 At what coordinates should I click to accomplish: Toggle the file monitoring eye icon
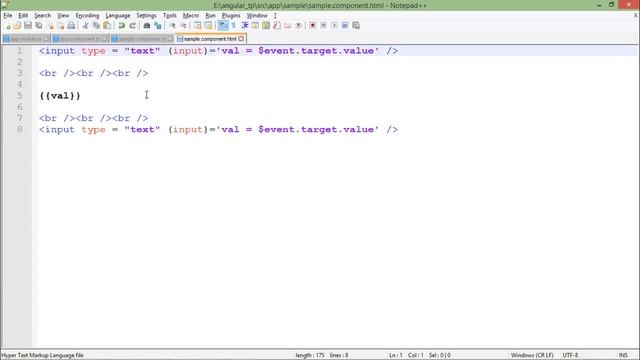(x=299, y=26)
